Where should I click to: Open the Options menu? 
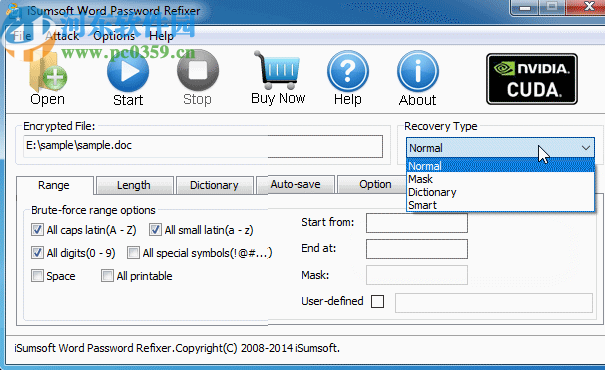[x=114, y=36]
